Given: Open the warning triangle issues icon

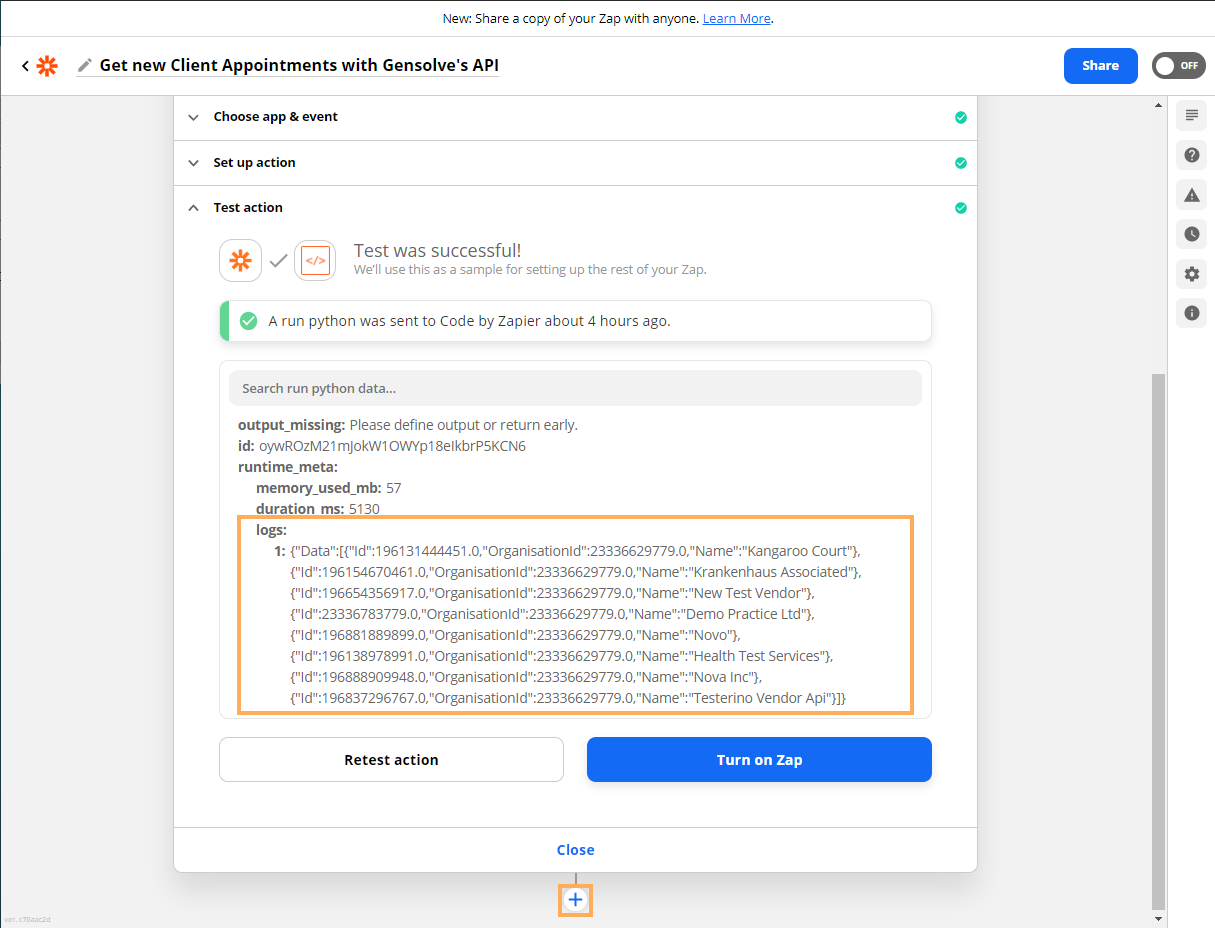Looking at the screenshot, I should [1191, 194].
